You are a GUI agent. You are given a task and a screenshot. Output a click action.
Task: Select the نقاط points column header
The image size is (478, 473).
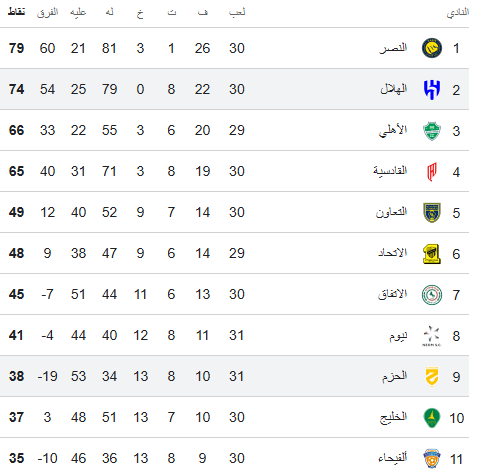(x=16, y=12)
